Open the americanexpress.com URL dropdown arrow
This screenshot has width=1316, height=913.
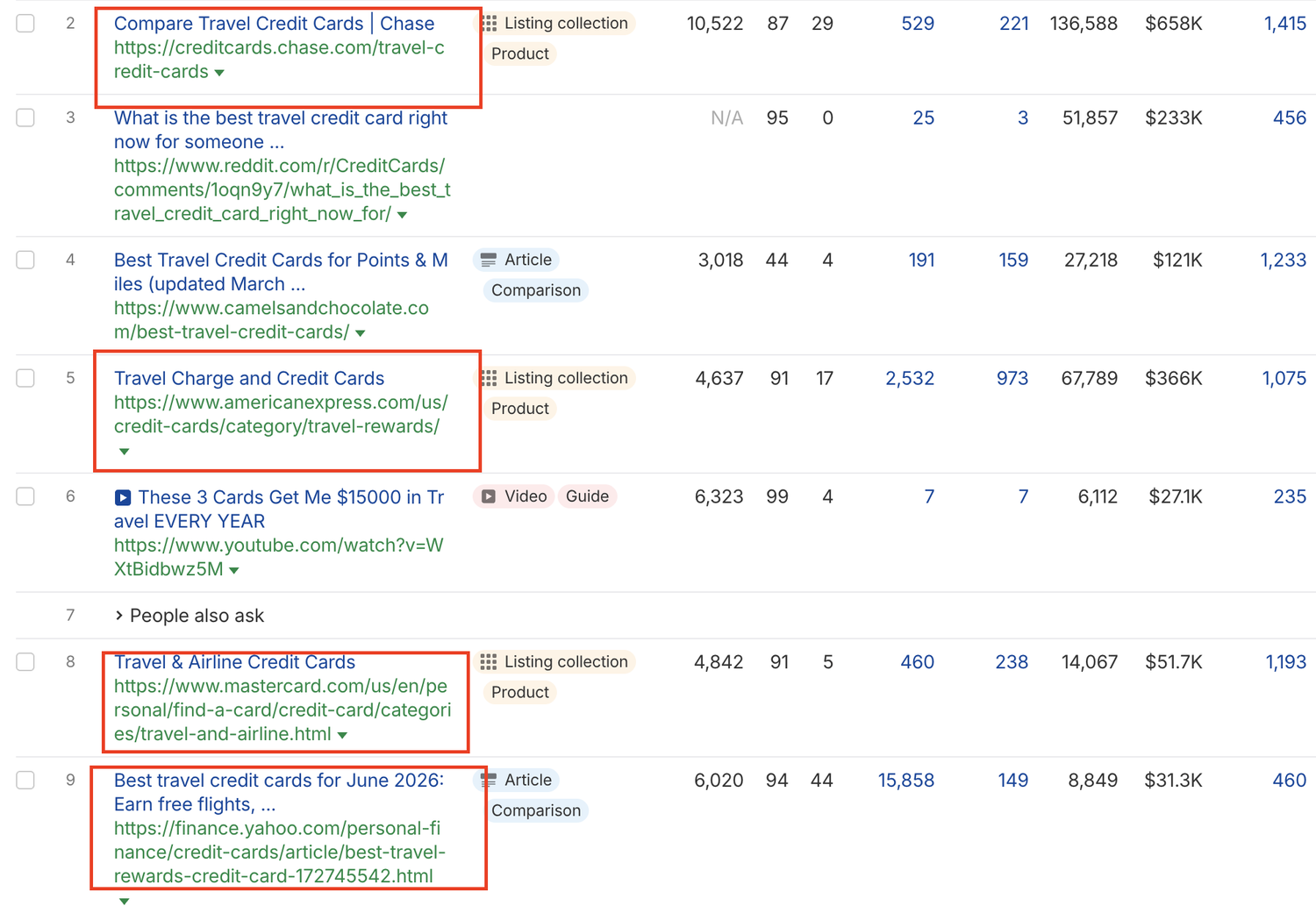[124, 452]
